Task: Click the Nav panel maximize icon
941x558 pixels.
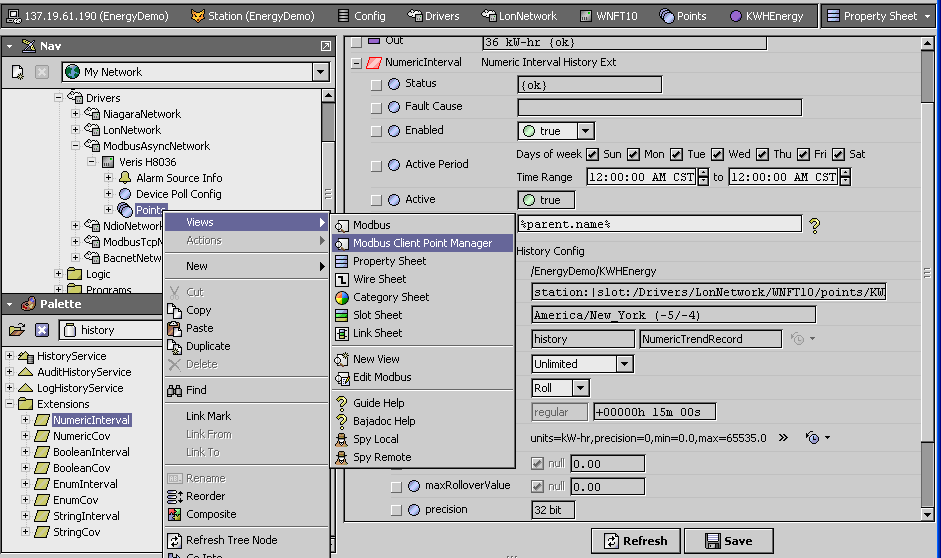Action: pyautogui.click(x=326, y=46)
